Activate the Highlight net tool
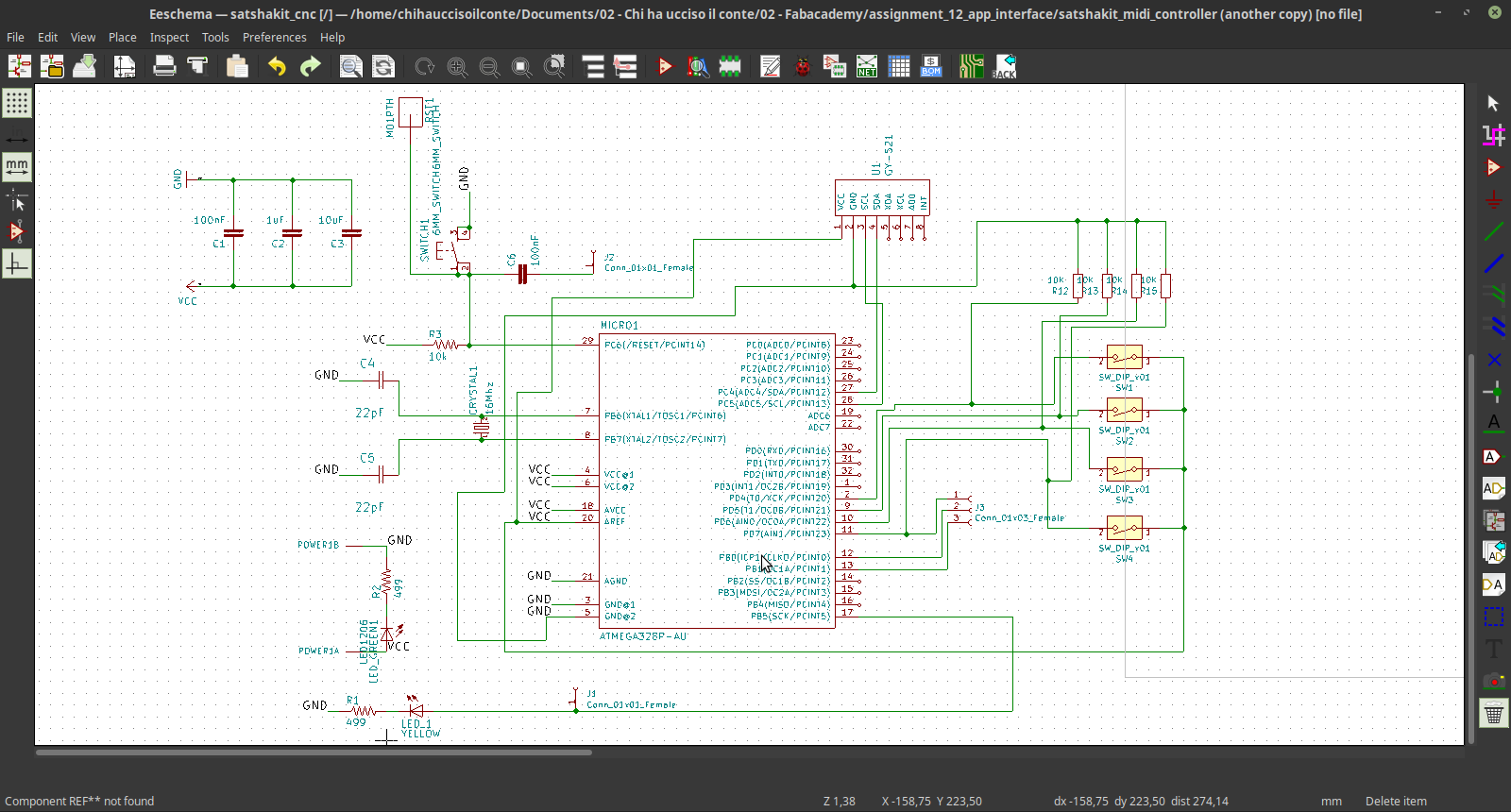The width and height of the screenshot is (1511, 812). tap(1493, 135)
